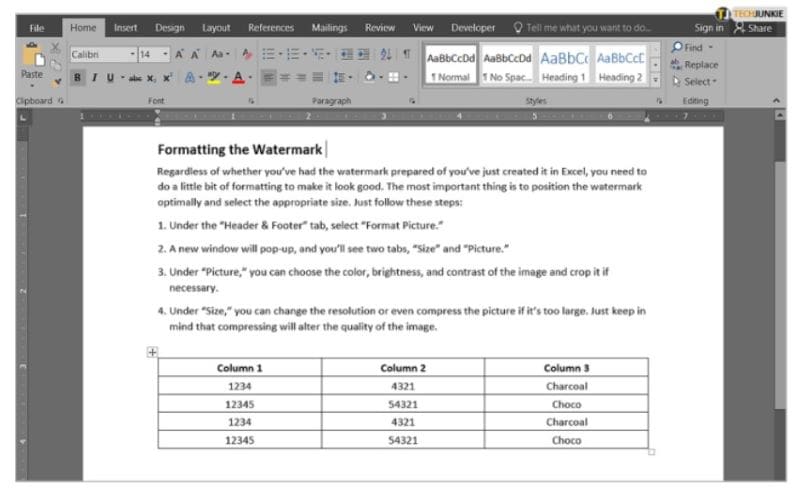Open the Developer tab
800x491 pixels.
pos(473,28)
